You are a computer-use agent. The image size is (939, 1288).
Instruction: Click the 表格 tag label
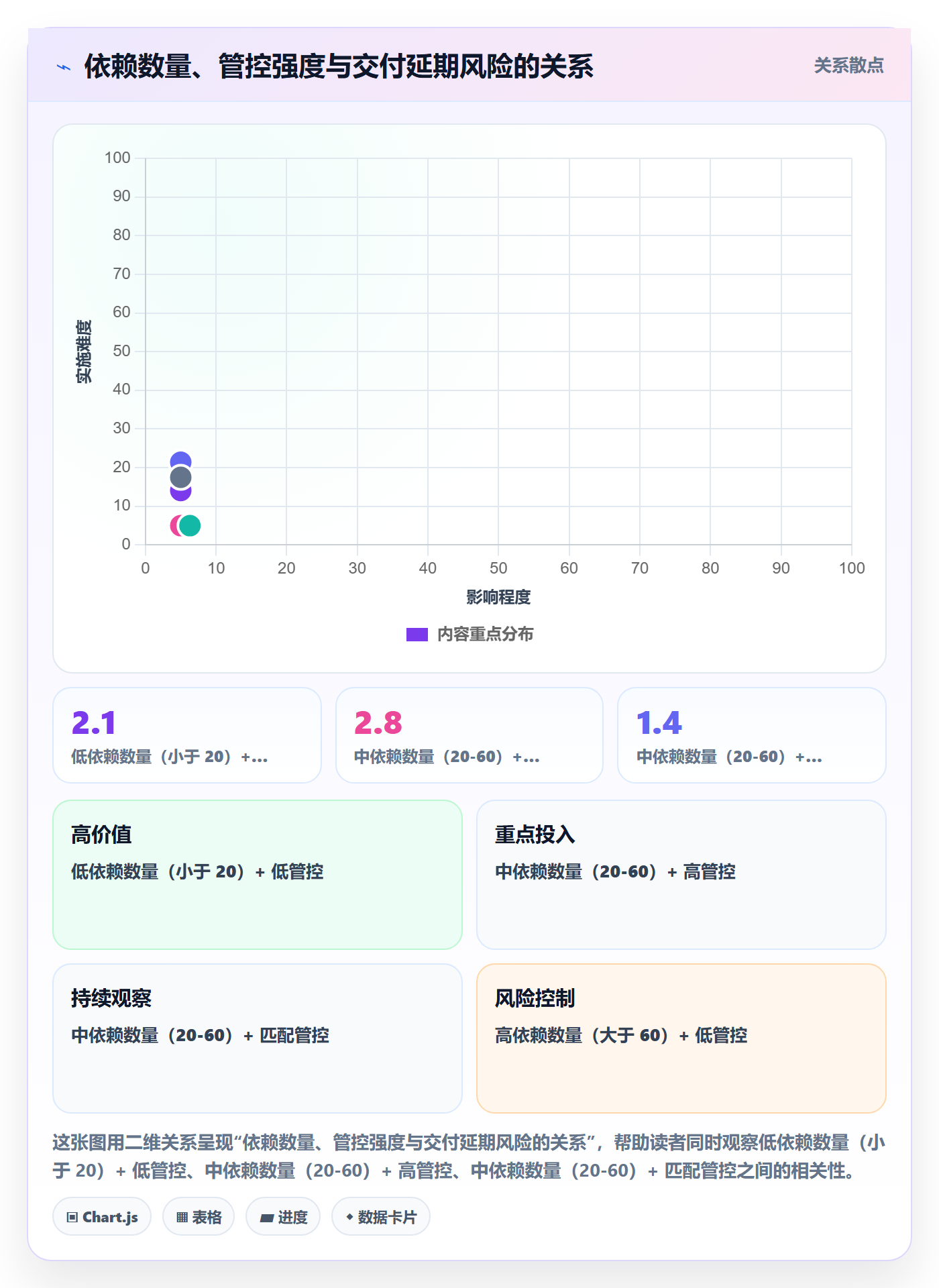tap(207, 1218)
